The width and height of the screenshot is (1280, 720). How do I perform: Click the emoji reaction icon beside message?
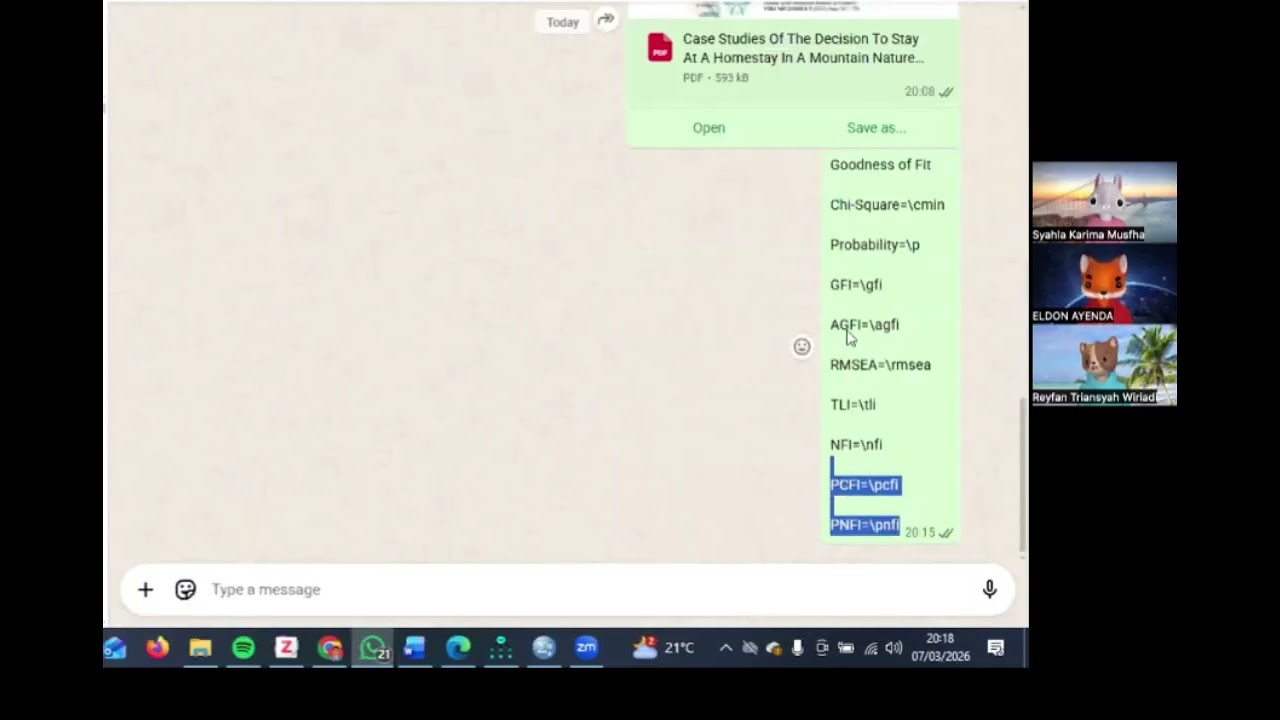pyautogui.click(x=802, y=346)
